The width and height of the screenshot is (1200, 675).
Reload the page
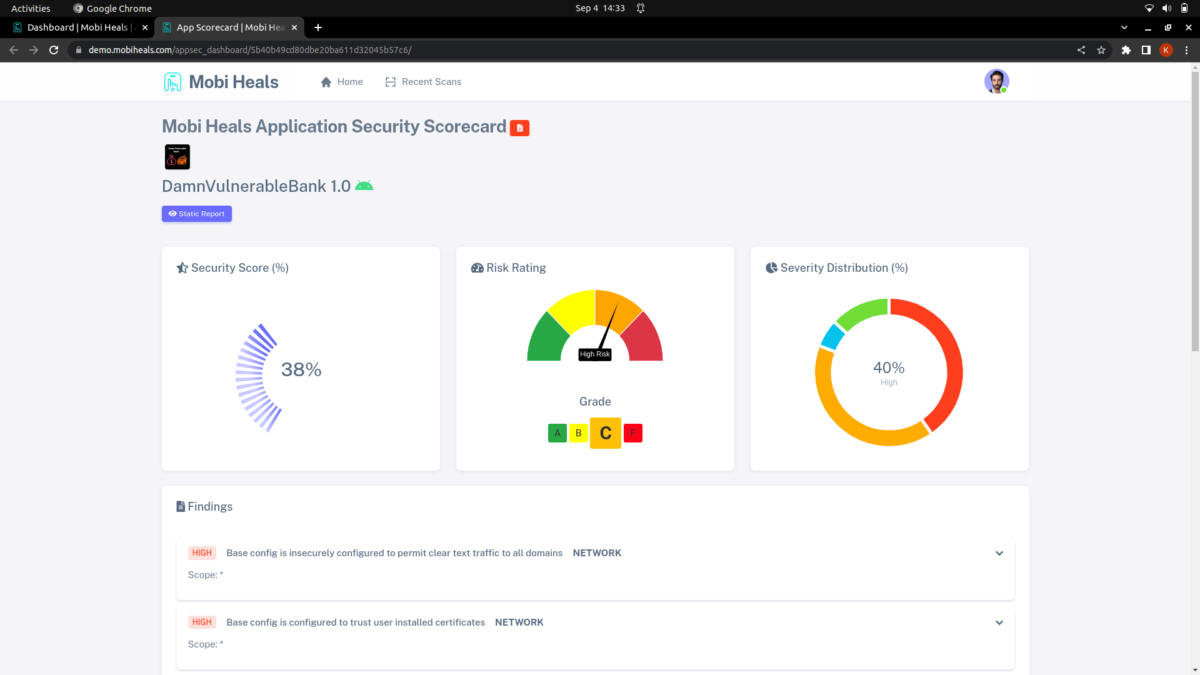click(53, 50)
